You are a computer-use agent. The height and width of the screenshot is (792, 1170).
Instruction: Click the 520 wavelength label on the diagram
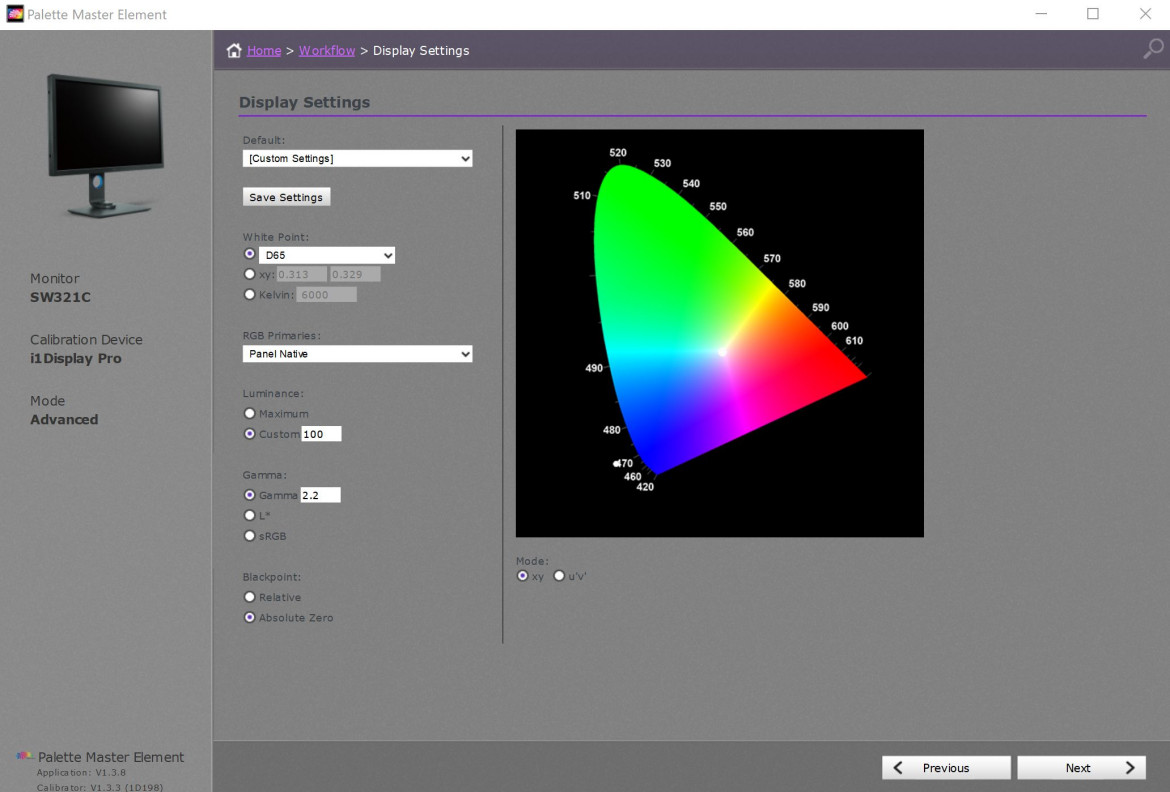click(x=618, y=152)
